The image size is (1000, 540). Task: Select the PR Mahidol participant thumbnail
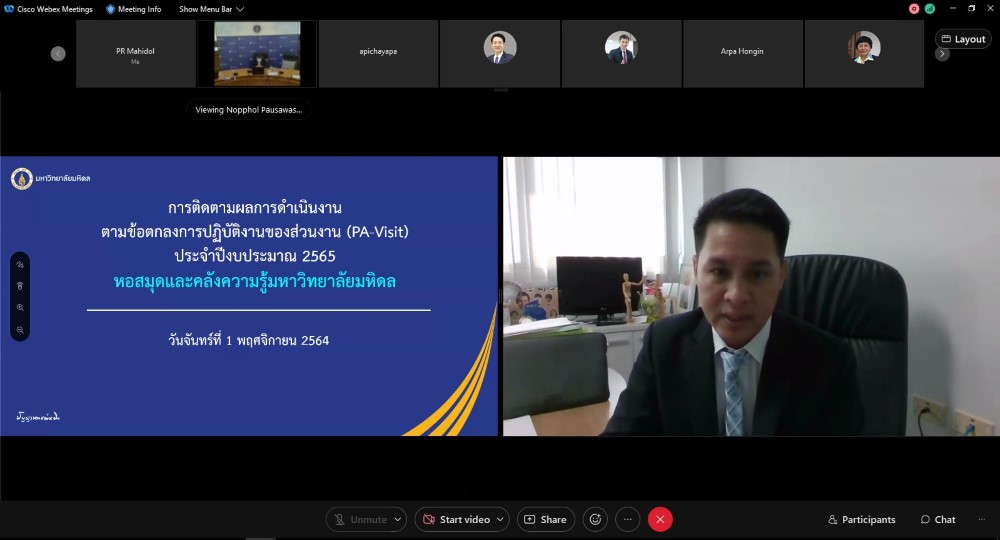(135, 54)
